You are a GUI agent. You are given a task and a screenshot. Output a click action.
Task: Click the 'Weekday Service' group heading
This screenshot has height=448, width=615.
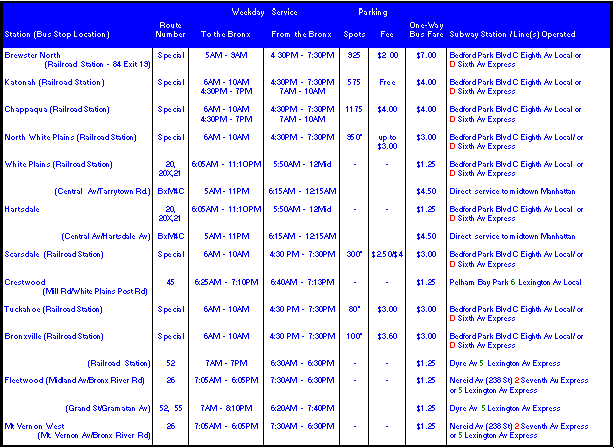tap(264, 12)
